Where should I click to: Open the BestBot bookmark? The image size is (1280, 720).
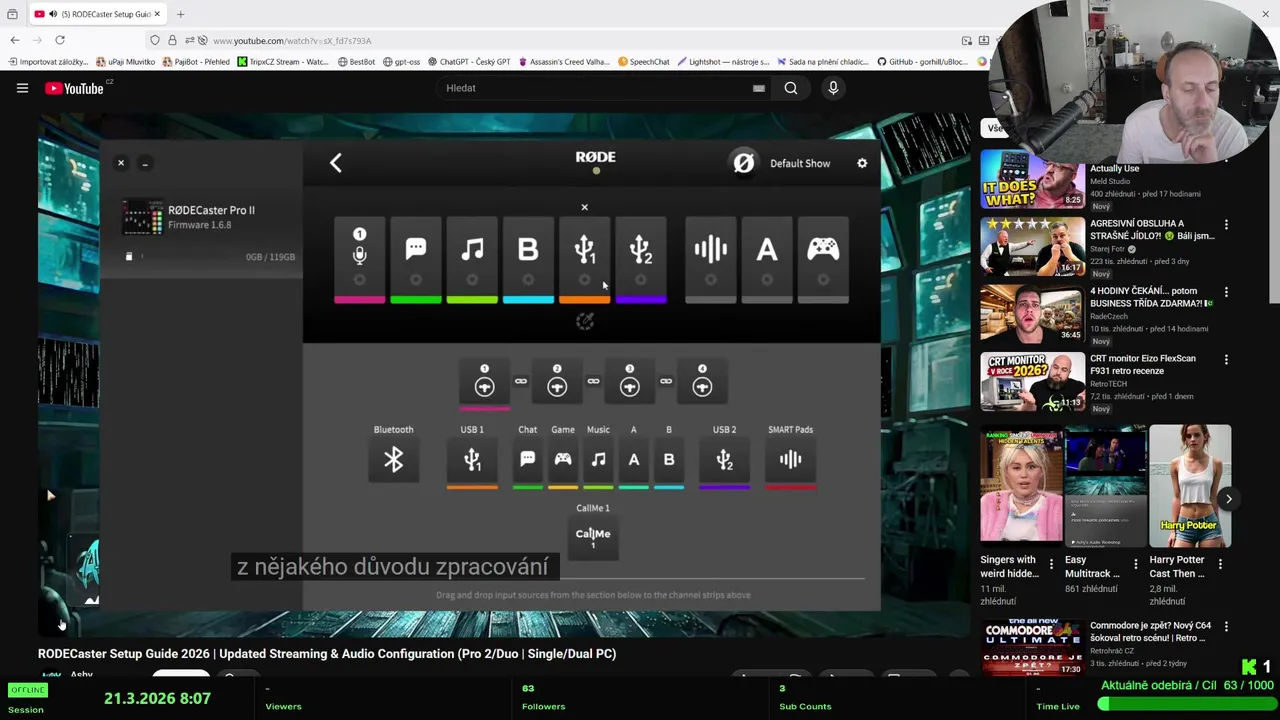tap(356, 62)
